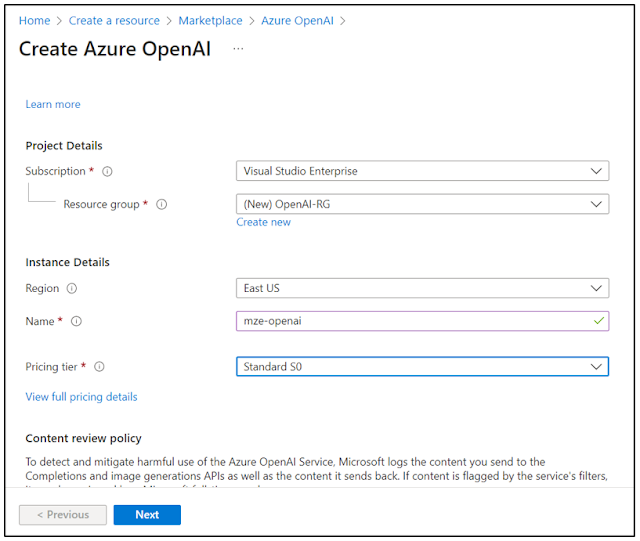Screen dimensions: 640x541
Task: Click the Previous button
Action: [63, 515]
